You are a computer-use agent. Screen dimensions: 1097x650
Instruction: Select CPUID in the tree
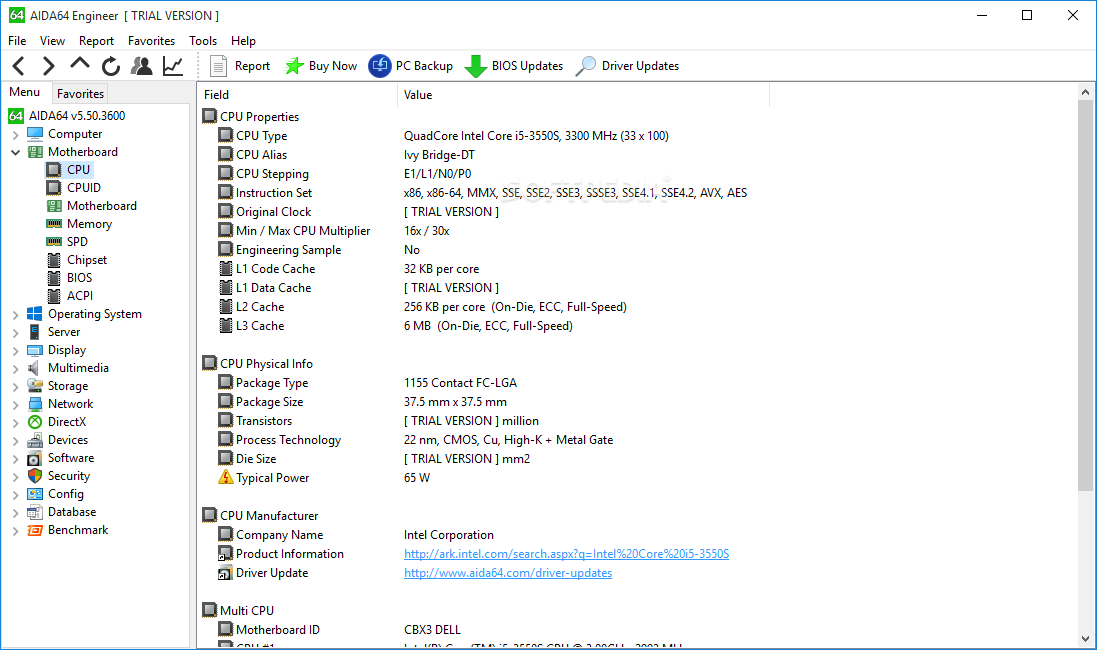pos(83,188)
